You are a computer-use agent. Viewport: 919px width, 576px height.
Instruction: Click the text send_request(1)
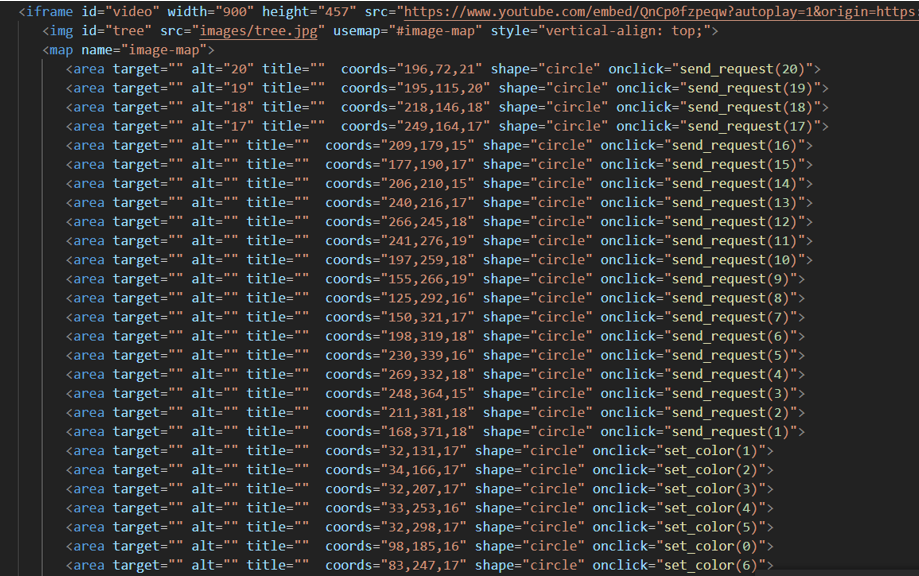[731, 432]
